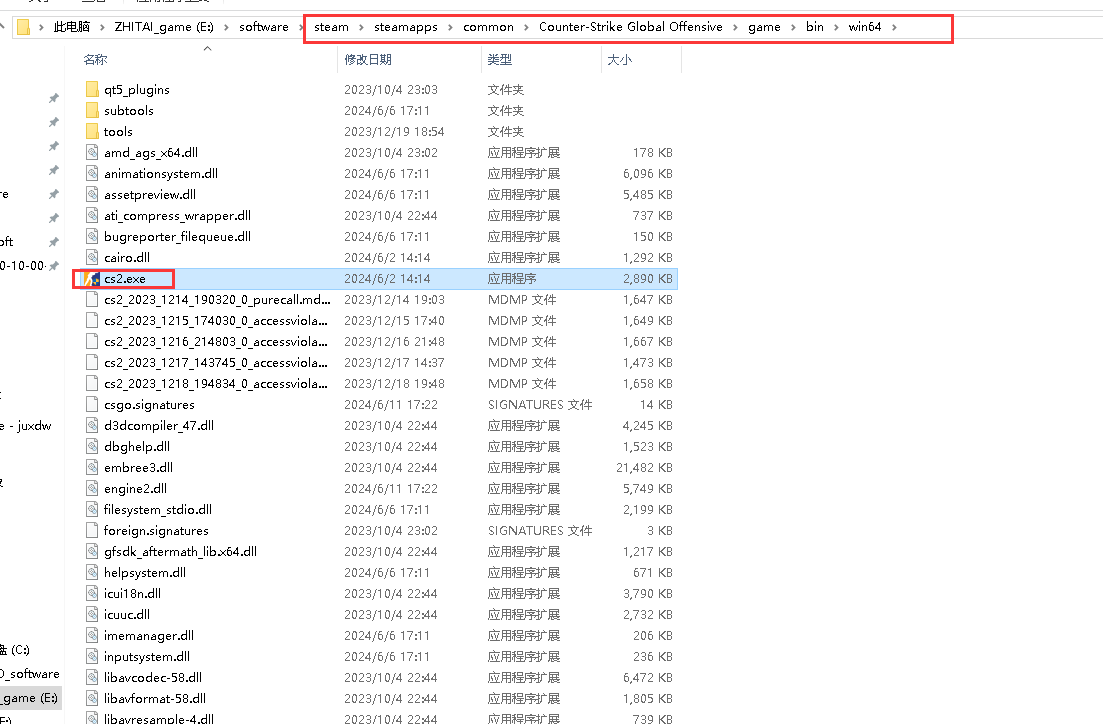Navigate to steam via the breadcrumb link

[x=331, y=27]
